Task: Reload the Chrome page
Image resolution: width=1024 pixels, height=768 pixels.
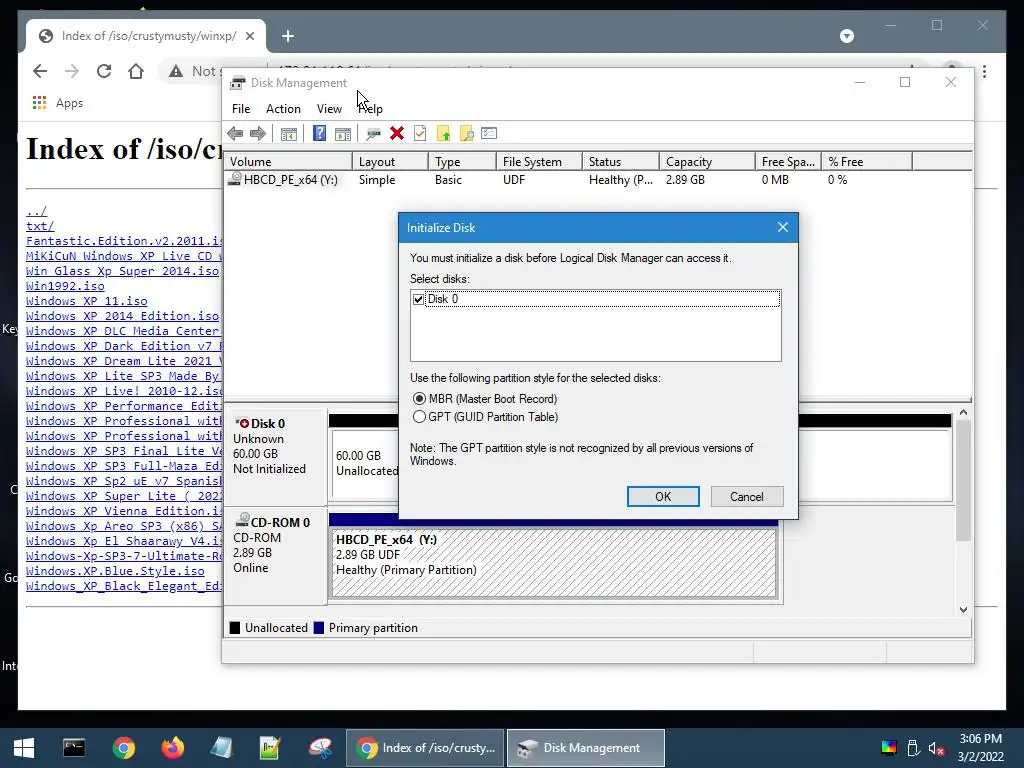Action: coord(104,71)
